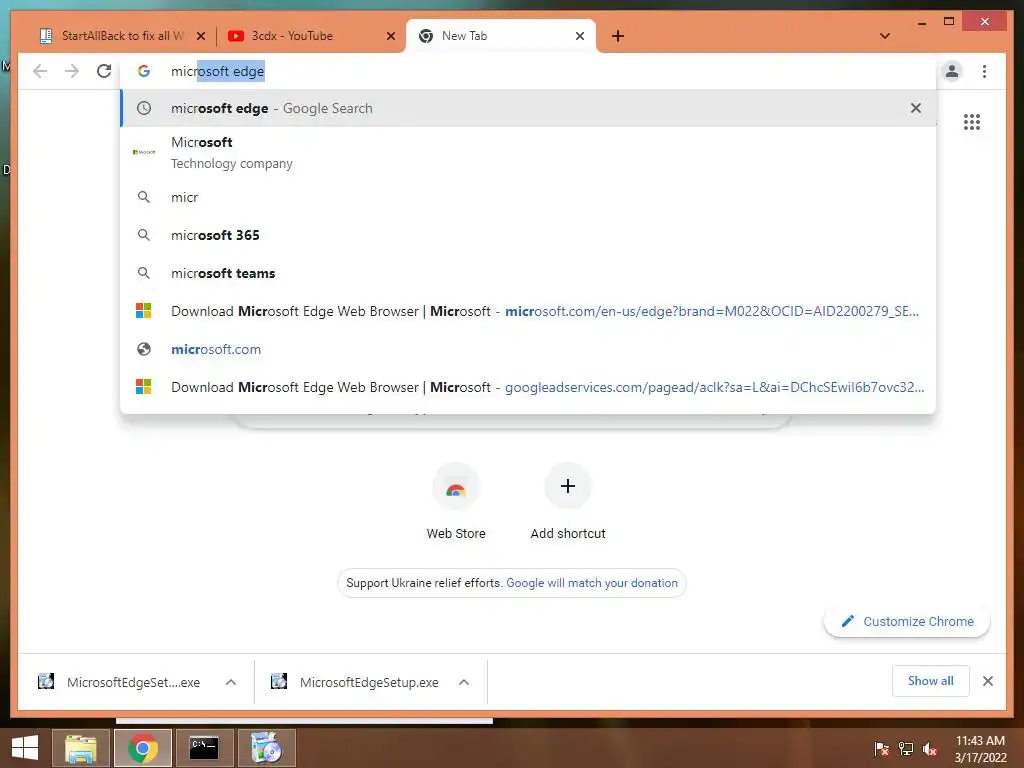Open the microsoft.com suggestion
This screenshot has height=768, width=1024.
pyautogui.click(x=528, y=349)
